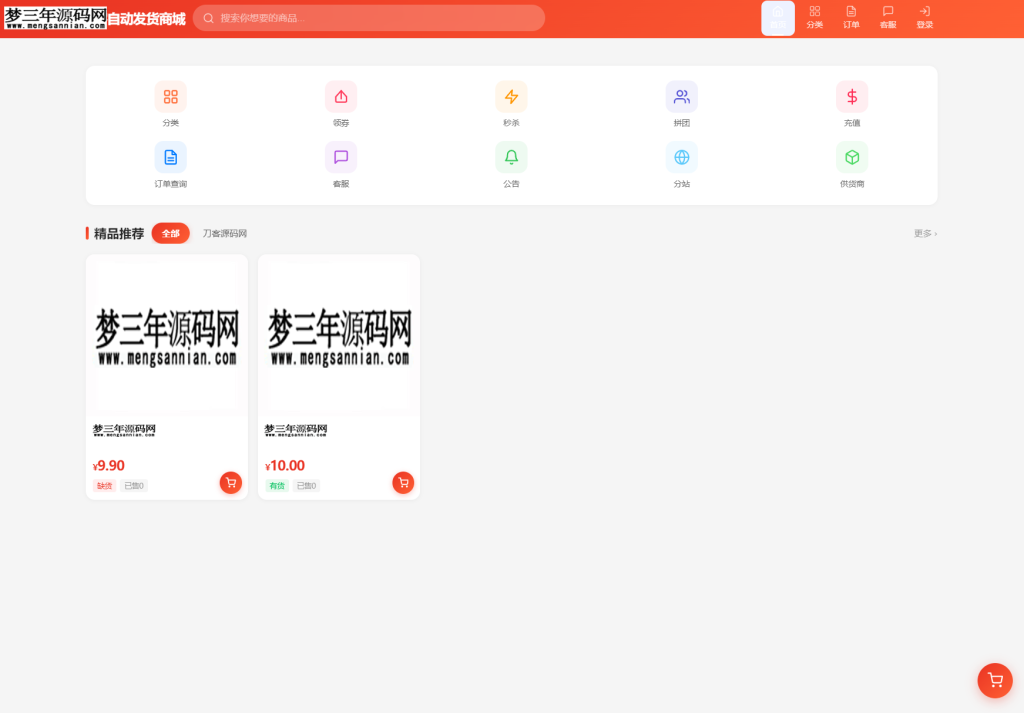Add the ¥9.90 item to cart
The width and height of the screenshot is (1024, 713).
tap(230, 483)
